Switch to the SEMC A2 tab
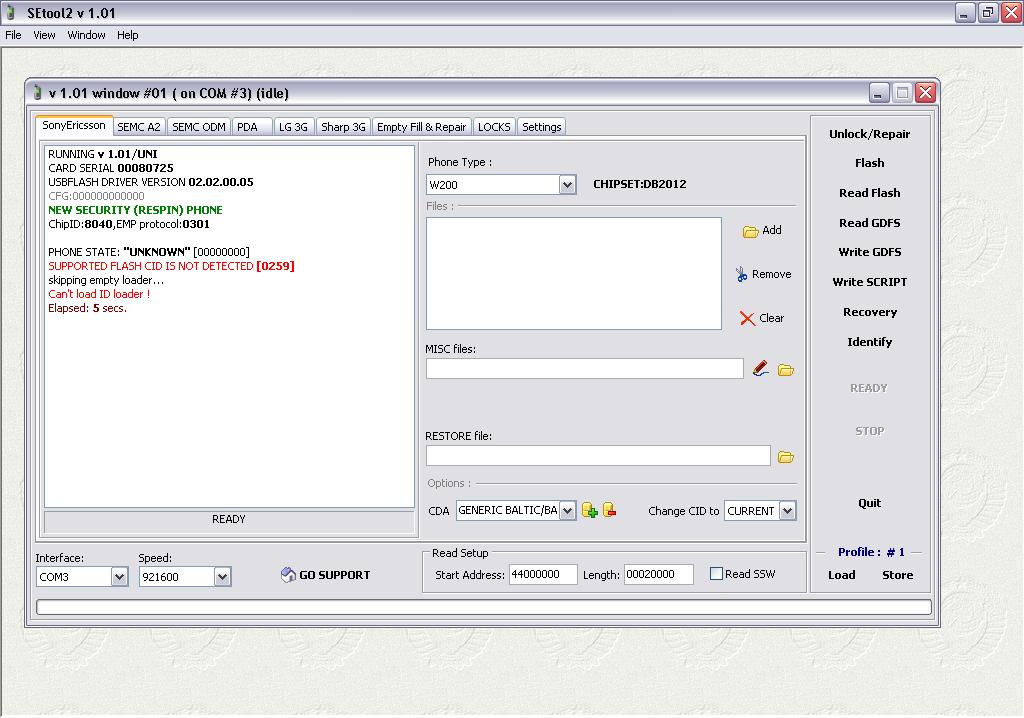 pos(139,127)
